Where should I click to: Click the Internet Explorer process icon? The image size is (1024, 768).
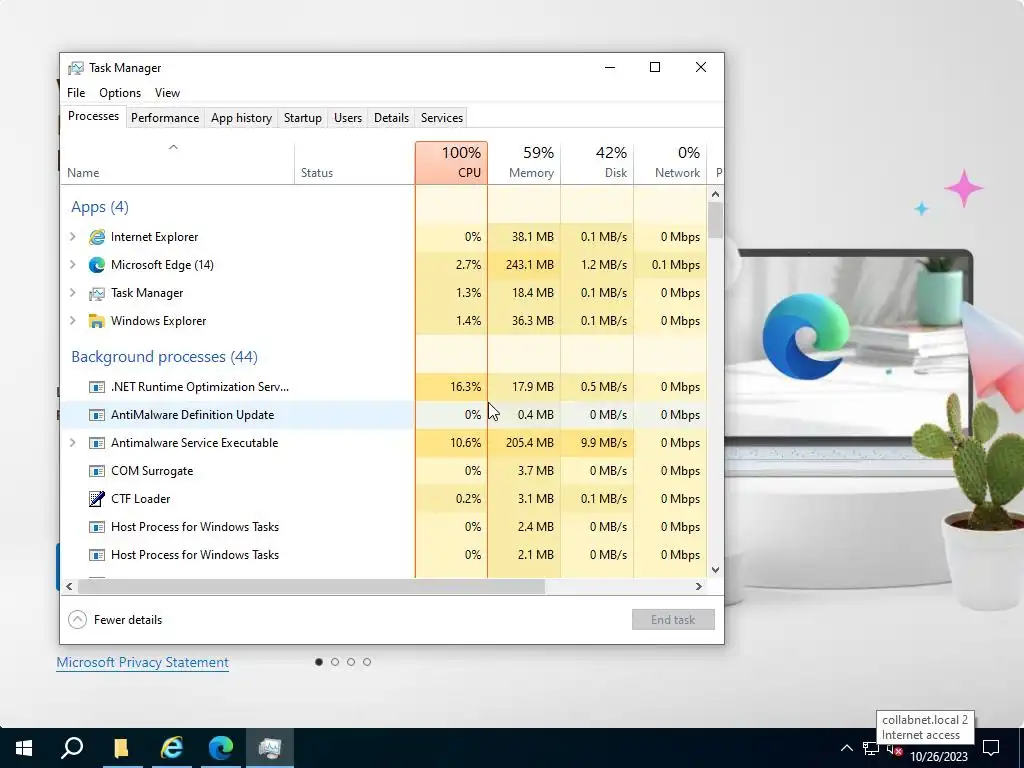[97, 237]
